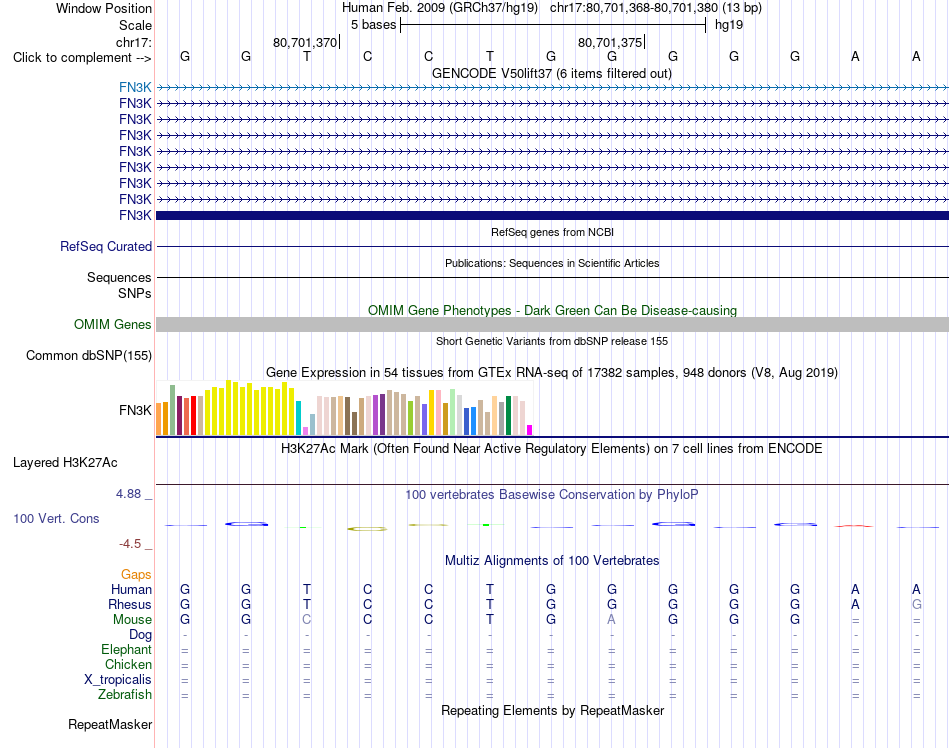
Task: Click the -4.5 lower conservation scale value
Action: tap(130, 544)
